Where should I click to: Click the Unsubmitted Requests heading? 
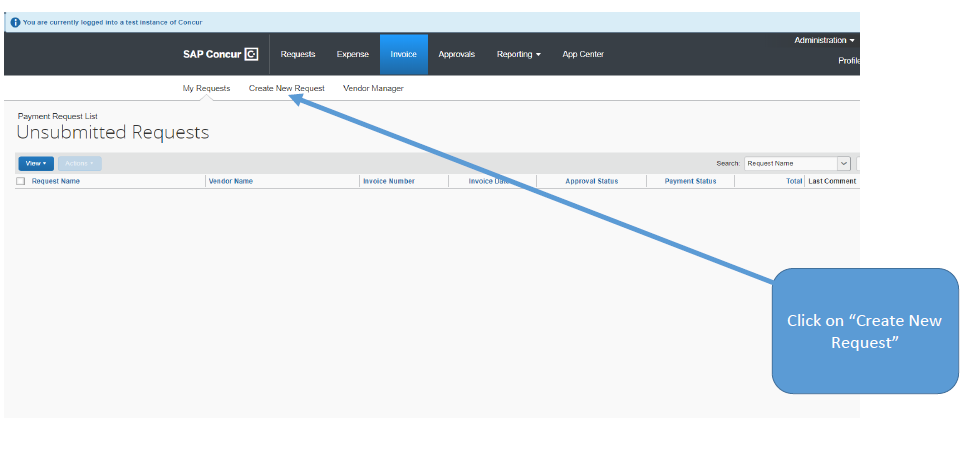(x=113, y=132)
